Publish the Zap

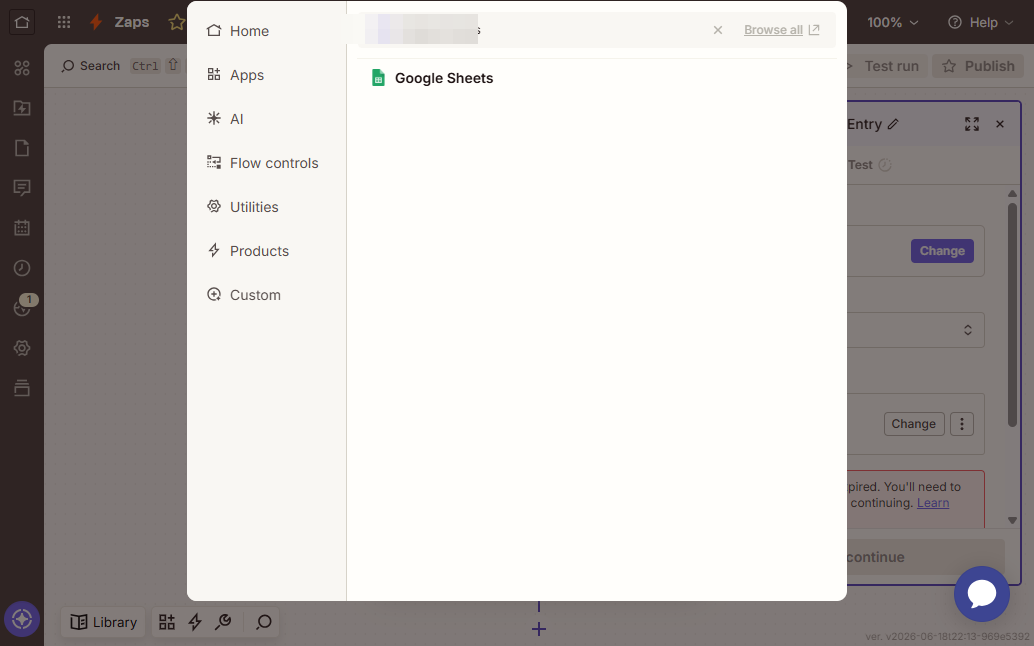click(x=979, y=66)
